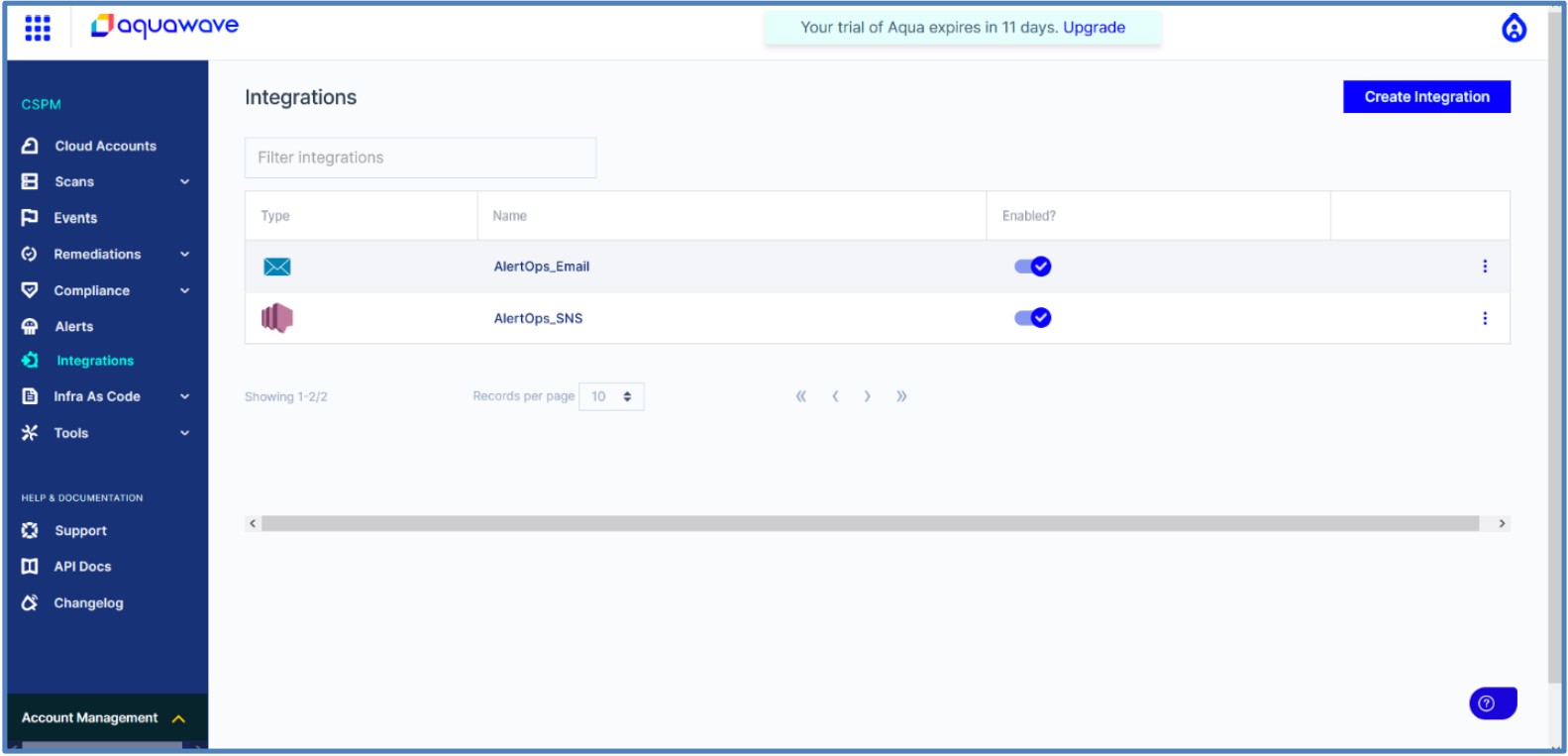Click the user profile icon in header

(x=1513, y=29)
